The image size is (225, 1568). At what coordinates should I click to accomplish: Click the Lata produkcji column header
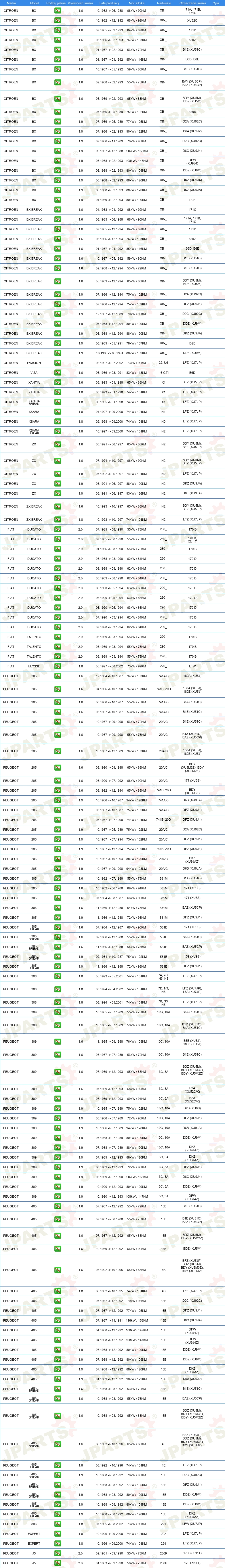[x=109, y=3]
